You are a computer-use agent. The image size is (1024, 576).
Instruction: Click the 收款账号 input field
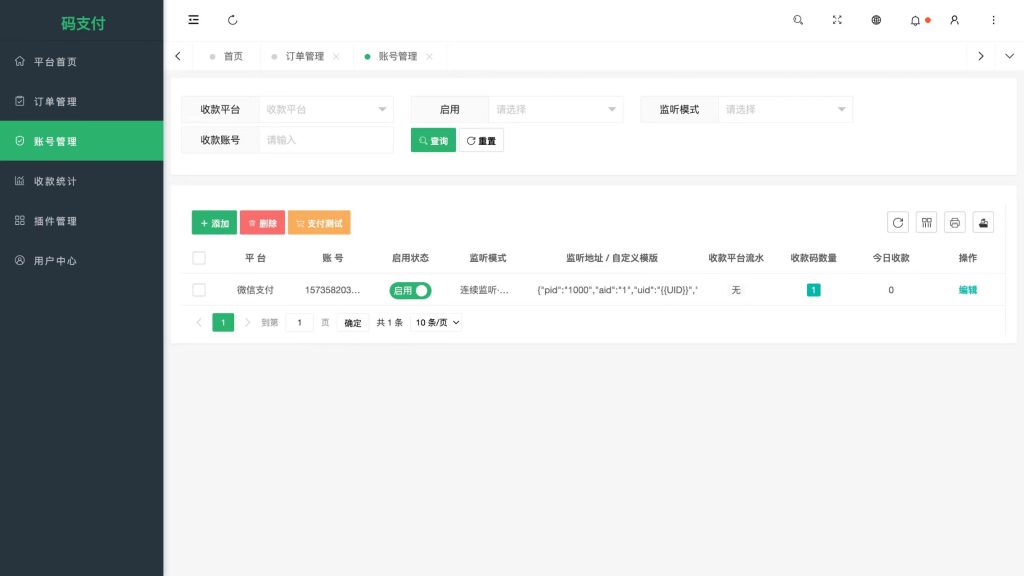[324, 140]
